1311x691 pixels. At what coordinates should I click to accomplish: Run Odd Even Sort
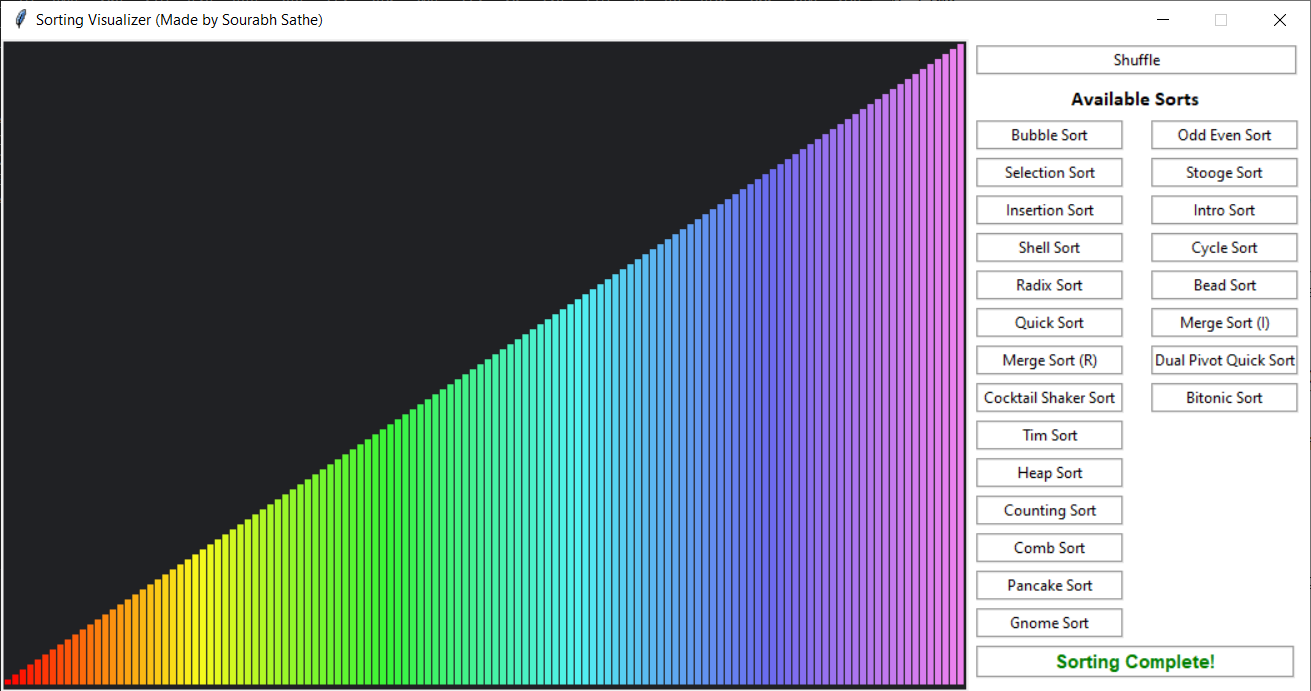pos(1224,135)
